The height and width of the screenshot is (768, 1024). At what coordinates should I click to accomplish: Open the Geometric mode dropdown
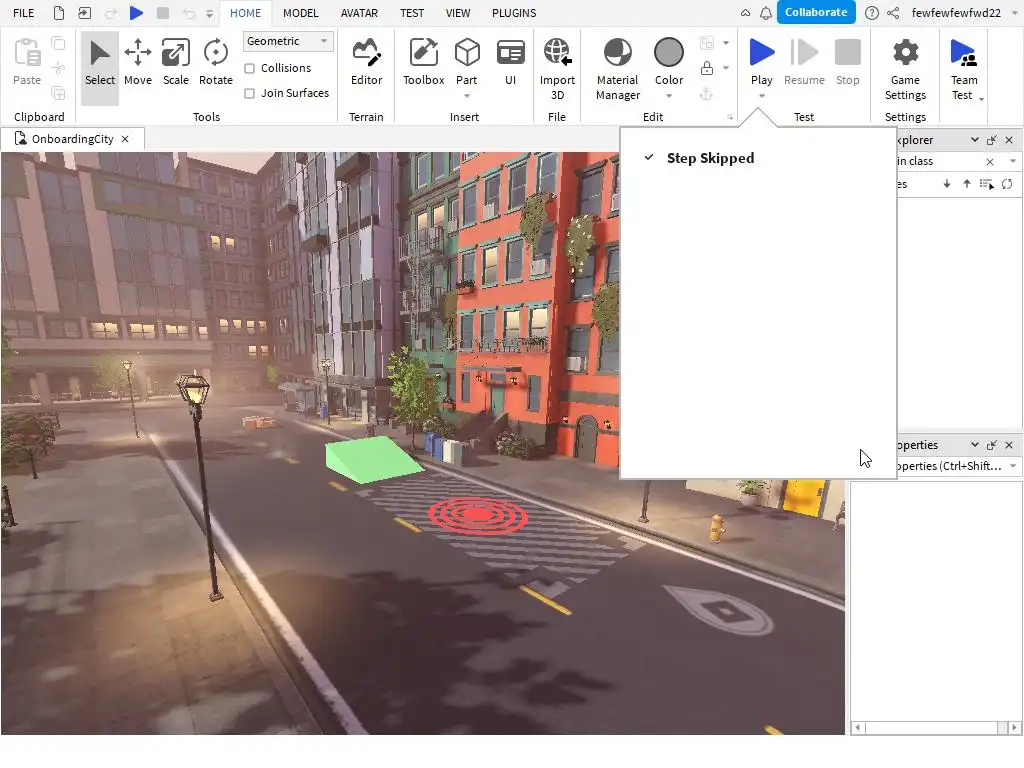pos(288,41)
